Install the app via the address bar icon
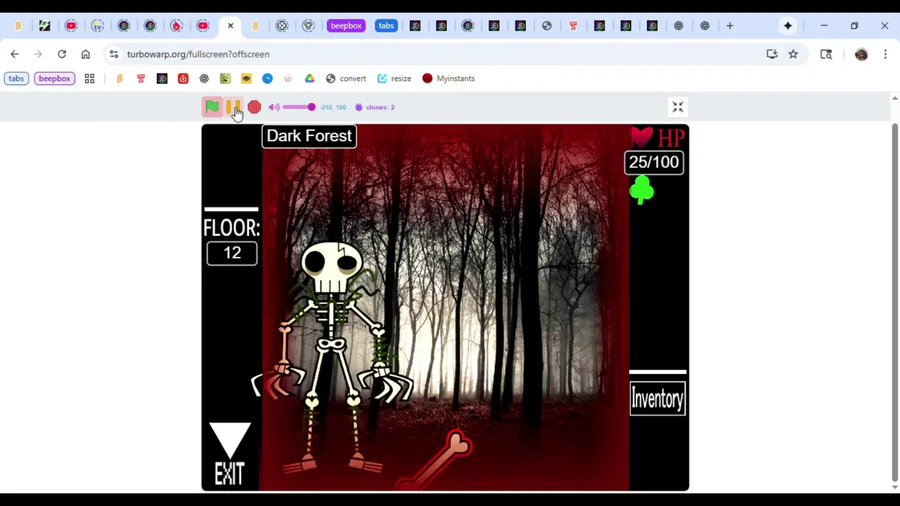Viewport: 900px width, 506px height. [x=772, y=54]
